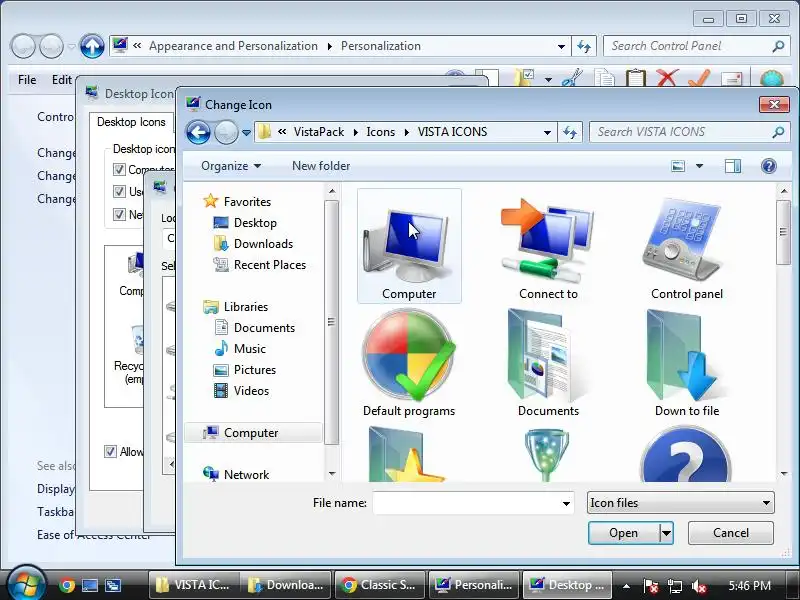Viewport: 800px width, 600px height.
Task: Open the Documents library
Action: 254,328
